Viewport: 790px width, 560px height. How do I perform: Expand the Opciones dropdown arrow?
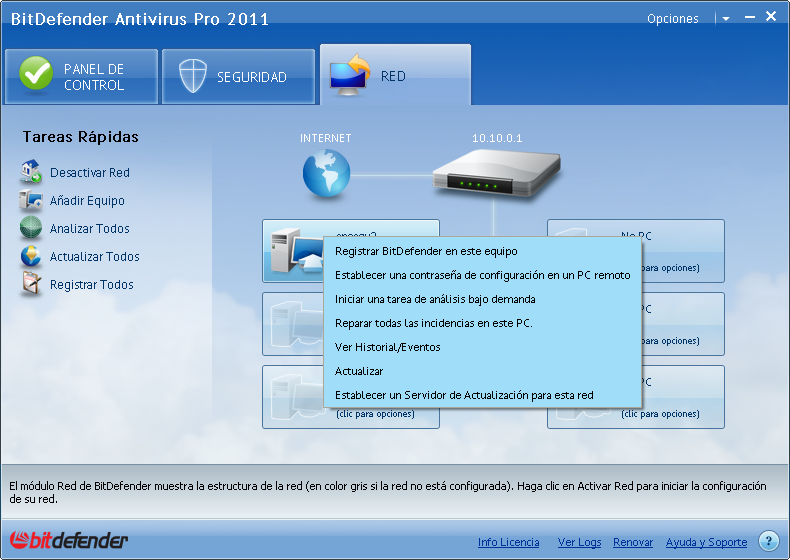click(x=725, y=18)
